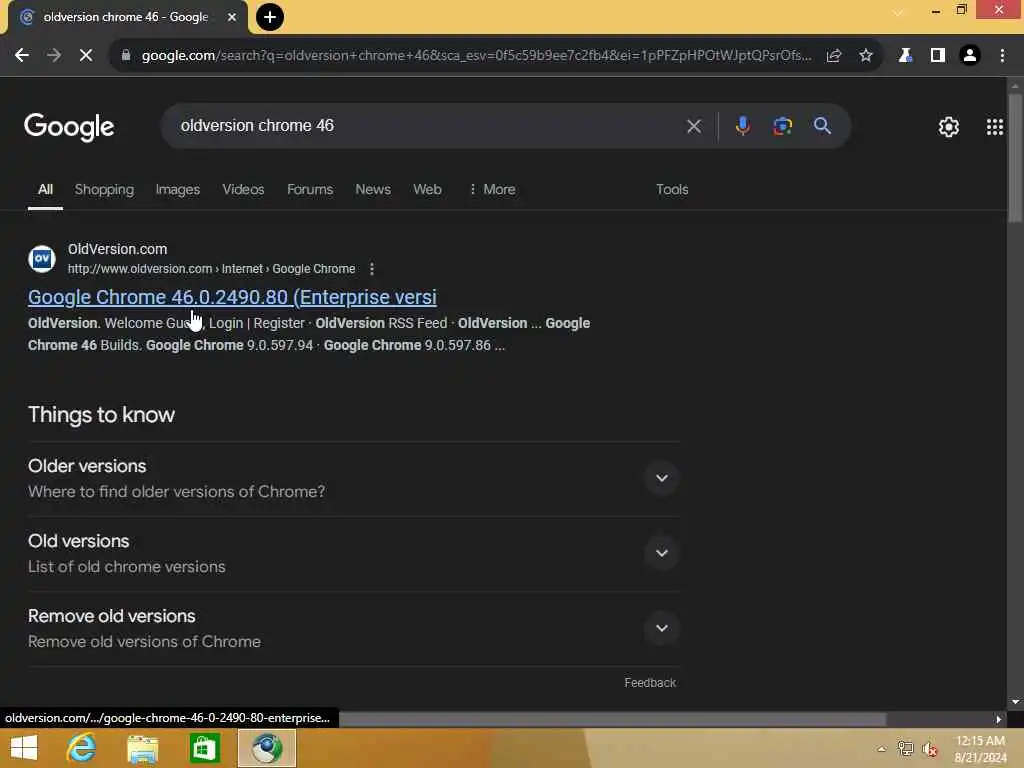The width and height of the screenshot is (1024, 768).
Task: Click the OldVersion.com favicon
Action: (42, 259)
